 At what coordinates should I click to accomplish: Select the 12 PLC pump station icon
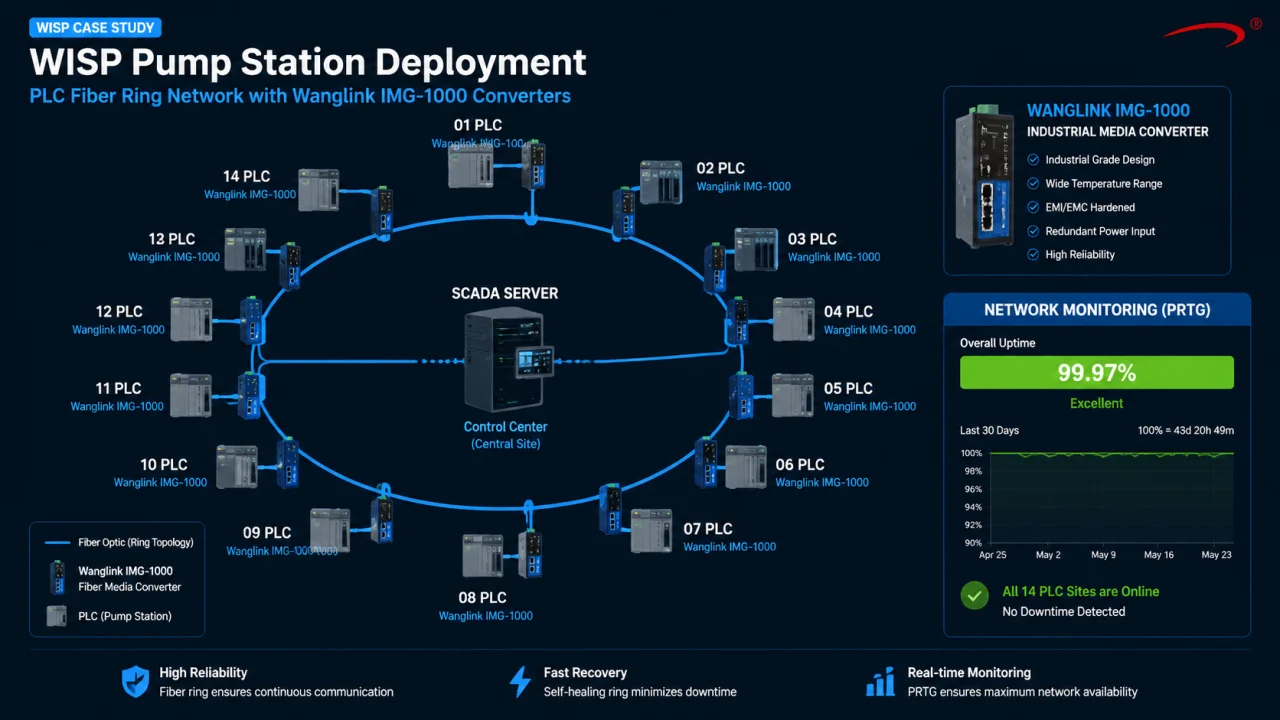[x=191, y=318]
